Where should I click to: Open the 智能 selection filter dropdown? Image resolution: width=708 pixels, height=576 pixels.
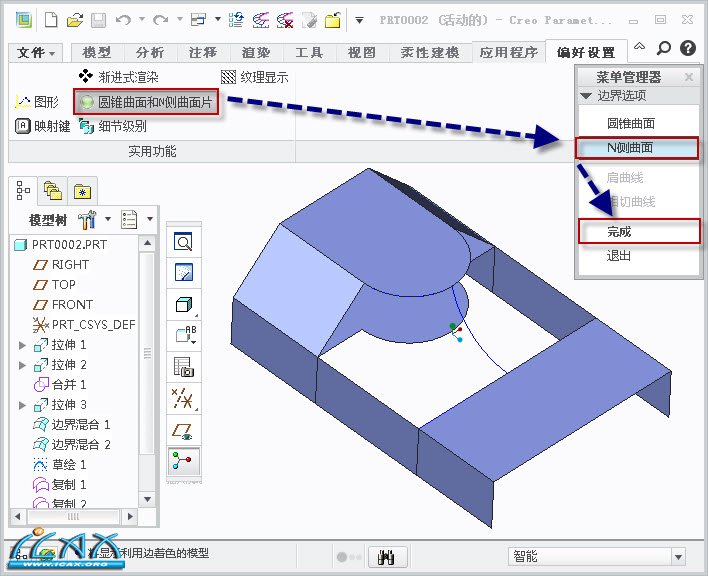tap(678, 557)
